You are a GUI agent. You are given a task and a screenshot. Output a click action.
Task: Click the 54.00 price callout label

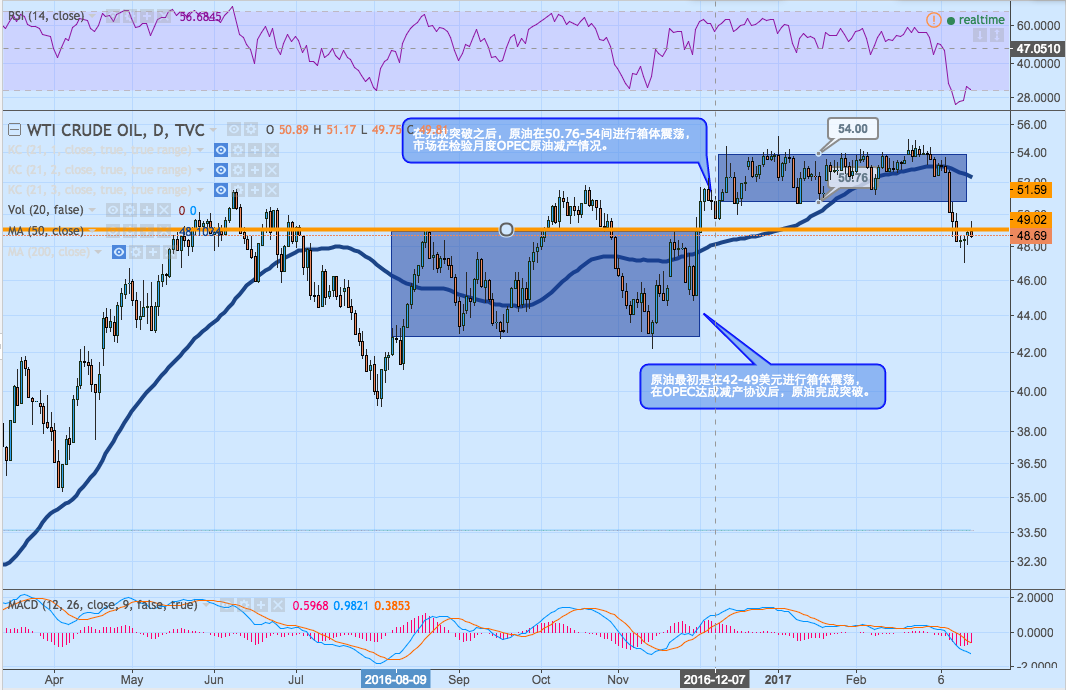[x=853, y=127]
